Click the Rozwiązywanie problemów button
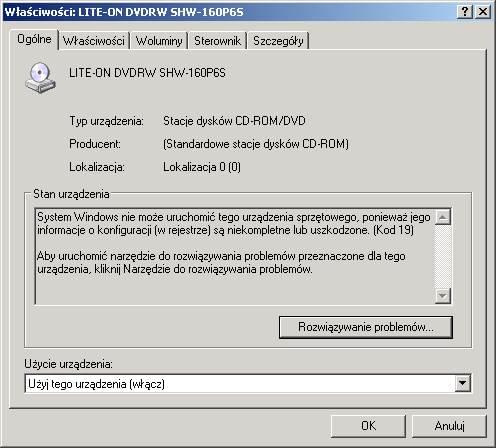The width and height of the screenshot is (496, 448). point(366,327)
